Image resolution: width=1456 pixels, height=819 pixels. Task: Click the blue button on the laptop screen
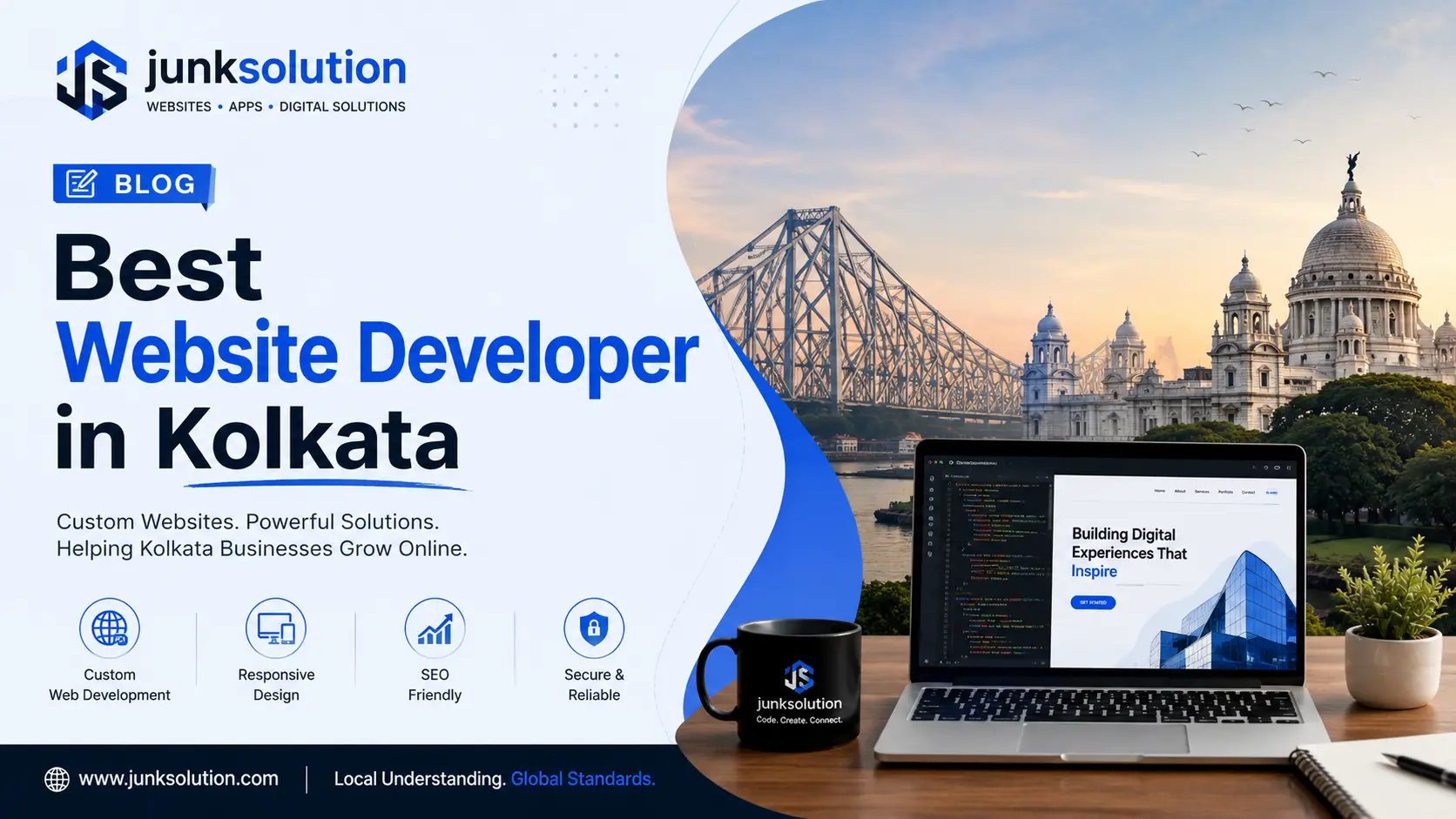pyautogui.click(x=1093, y=602)
